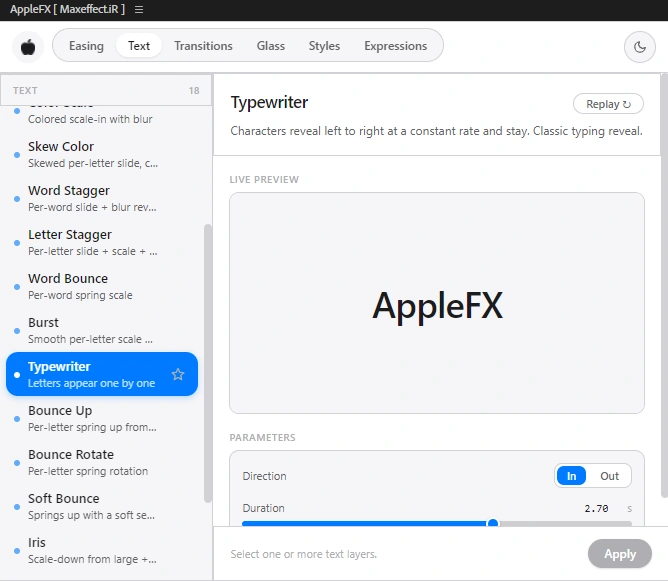The image size is (668, 581).
Task: Click the preset count 18
Action: pos(194,90)
